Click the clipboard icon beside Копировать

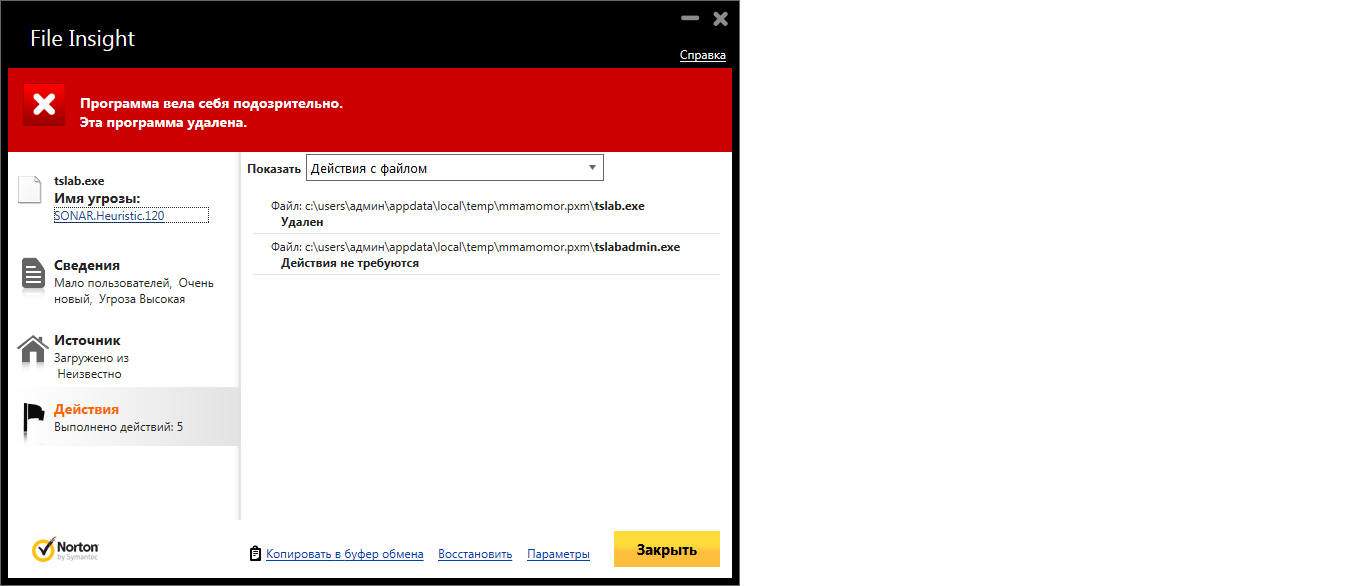click(x=255, y=553)
